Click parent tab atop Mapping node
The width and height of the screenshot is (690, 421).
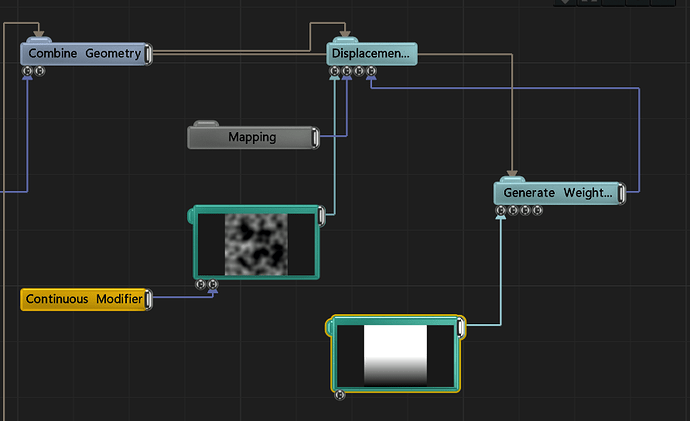click(206, 124)
